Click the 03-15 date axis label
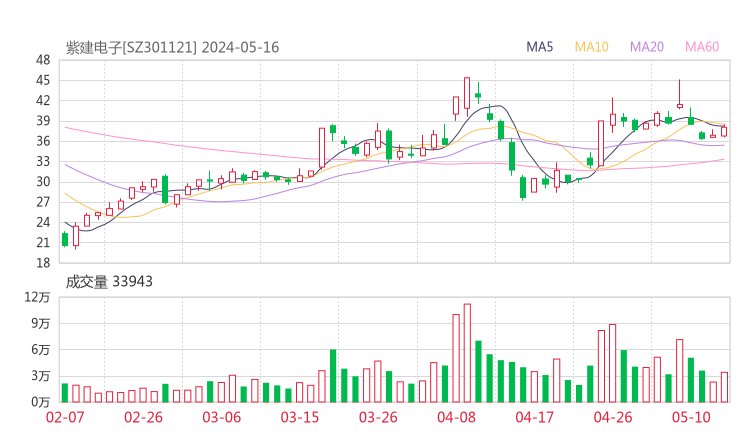 click(300, 417)
